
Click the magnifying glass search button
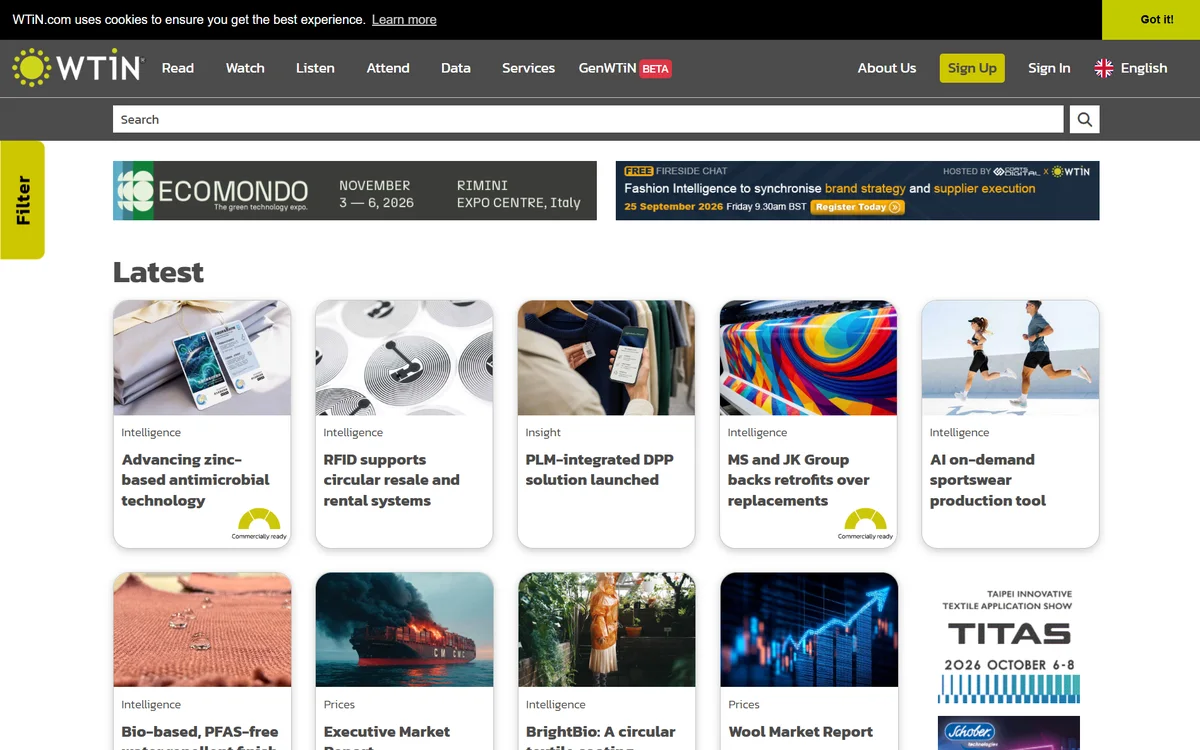[1084, 120]
